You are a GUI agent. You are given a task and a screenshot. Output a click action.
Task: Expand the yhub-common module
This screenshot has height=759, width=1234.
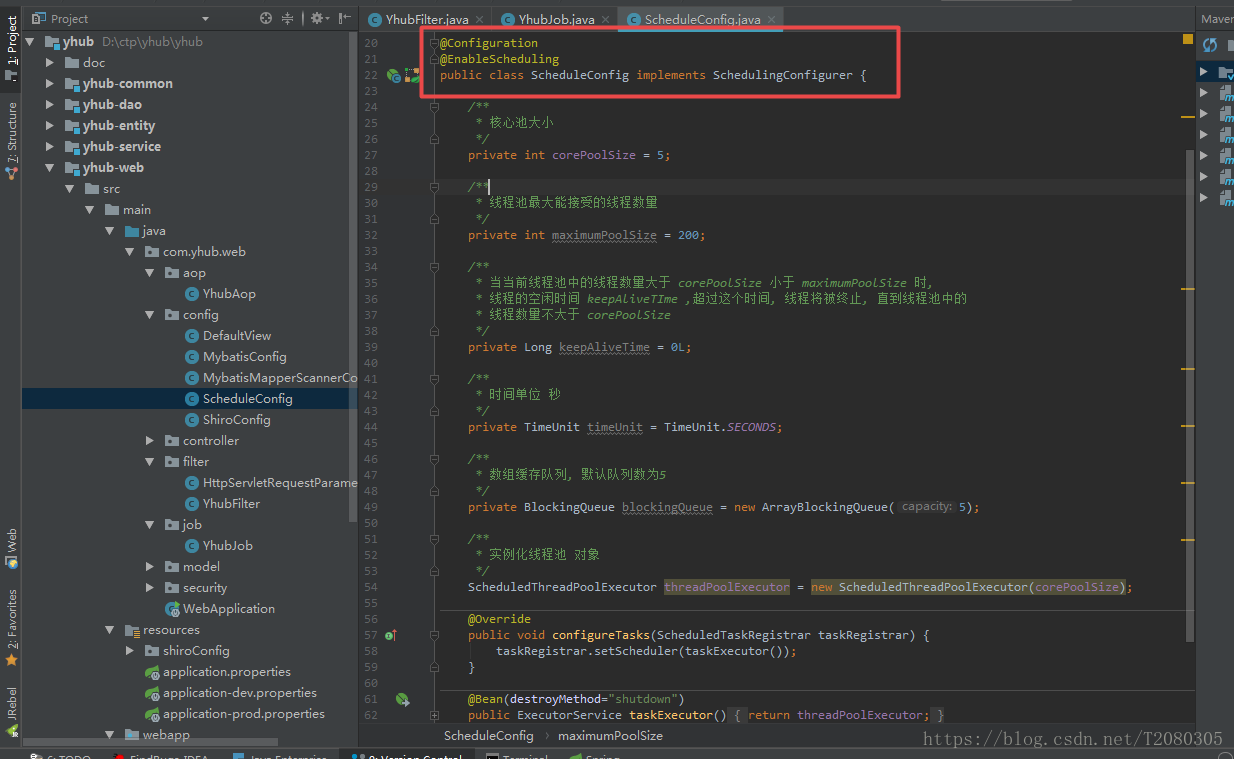50,84
